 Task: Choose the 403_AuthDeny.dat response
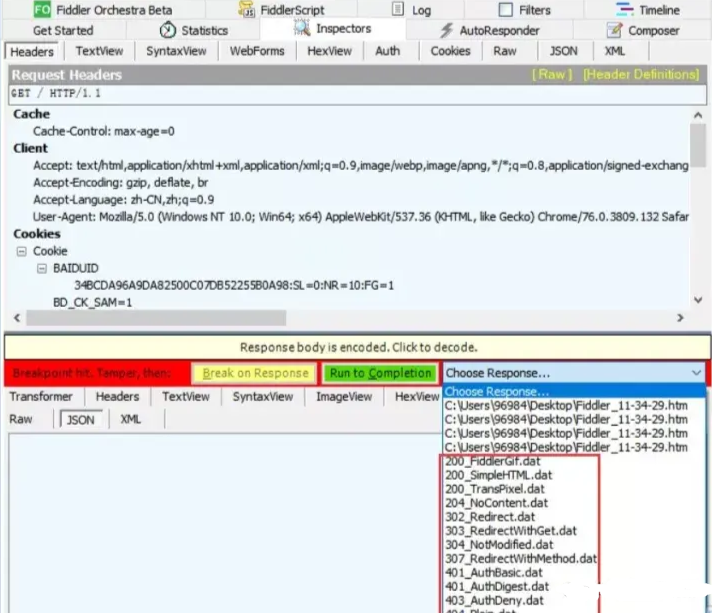coord(494,601)
